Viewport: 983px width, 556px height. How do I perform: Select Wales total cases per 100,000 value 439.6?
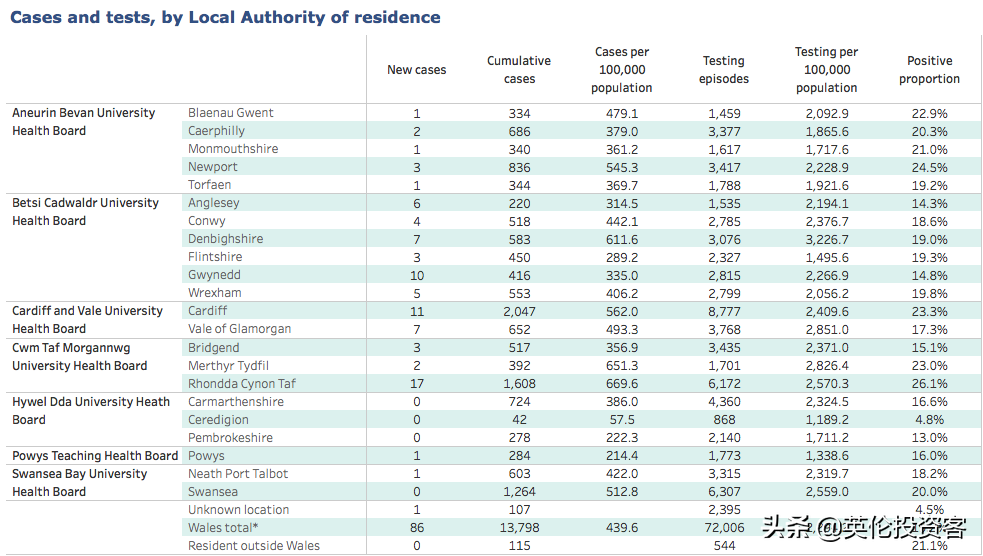point(622,528)
